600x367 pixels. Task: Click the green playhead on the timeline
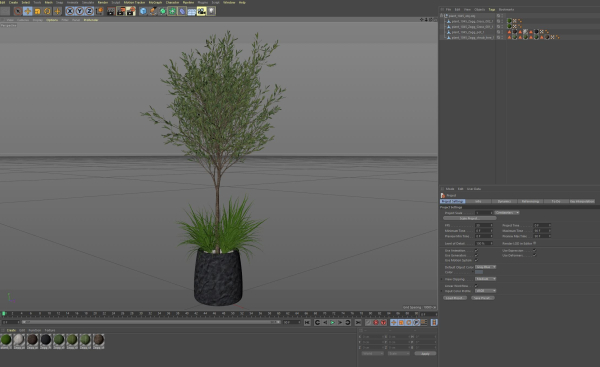click(x=4, y=314)
